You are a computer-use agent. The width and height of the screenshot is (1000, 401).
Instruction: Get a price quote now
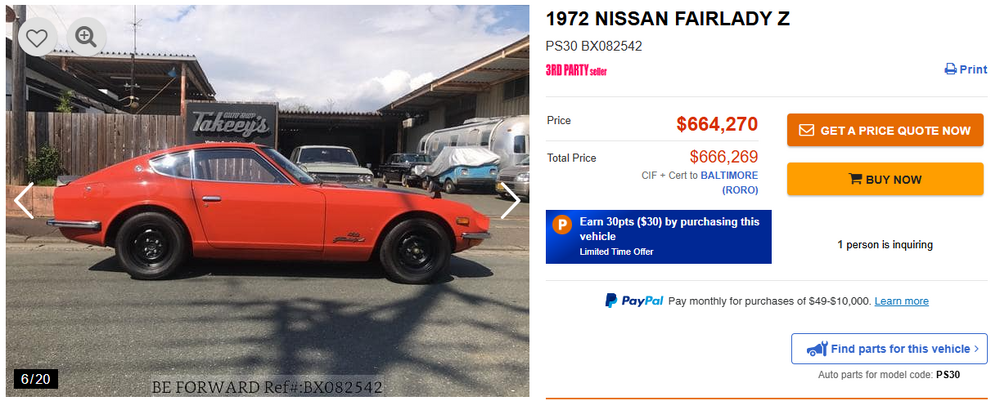click(x=885, y=130)
